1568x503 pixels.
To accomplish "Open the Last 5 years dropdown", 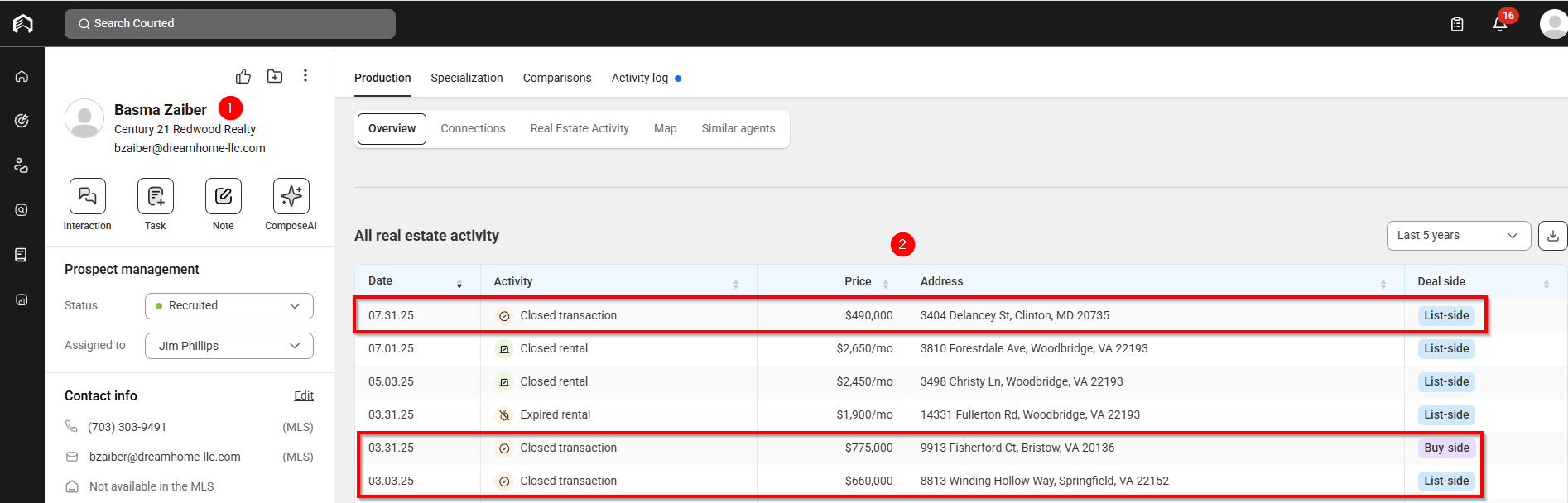I will point(1459,236).
